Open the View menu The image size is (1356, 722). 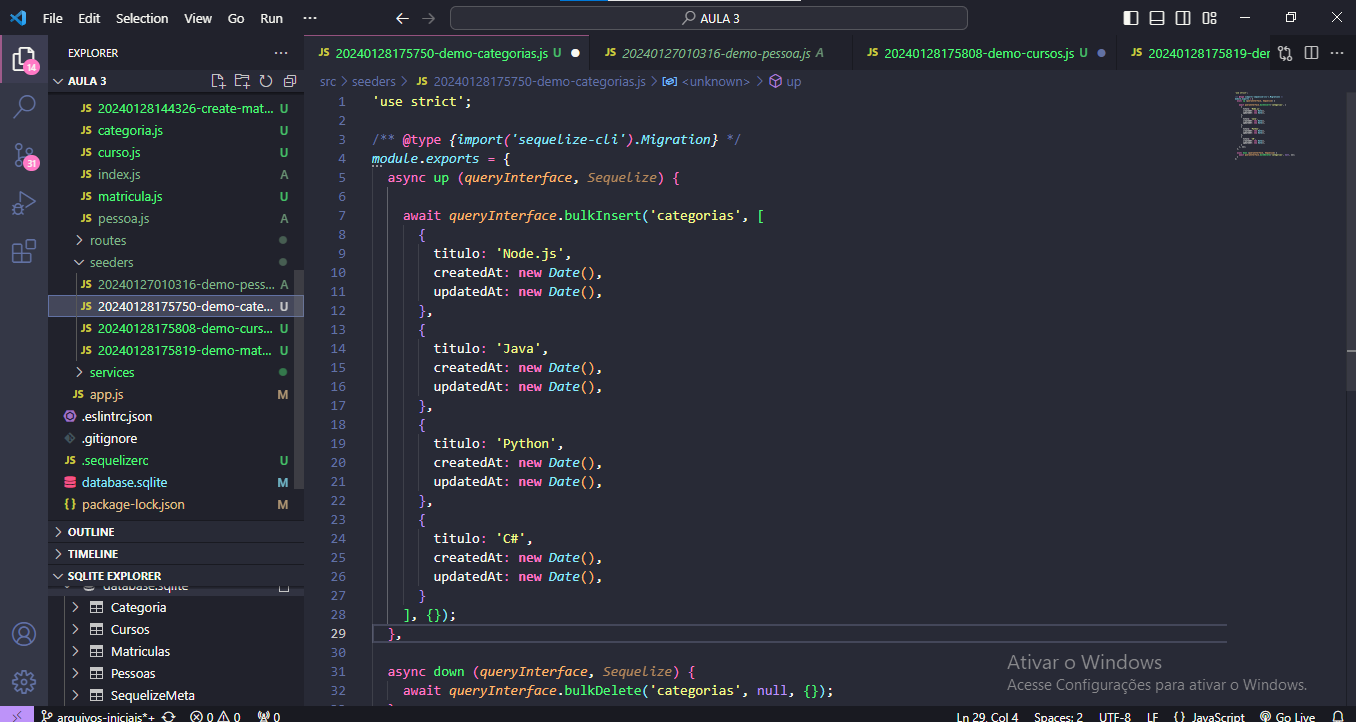coord(198,18)
